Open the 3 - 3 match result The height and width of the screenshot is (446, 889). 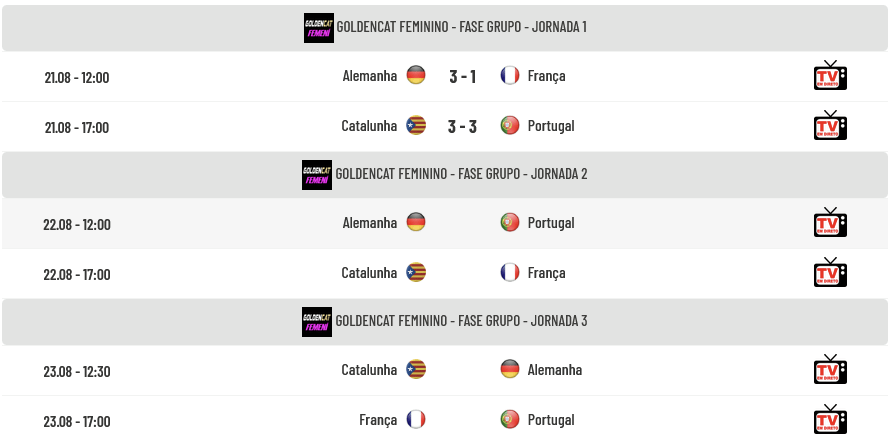pyautogui.click(x=462, y=126)
